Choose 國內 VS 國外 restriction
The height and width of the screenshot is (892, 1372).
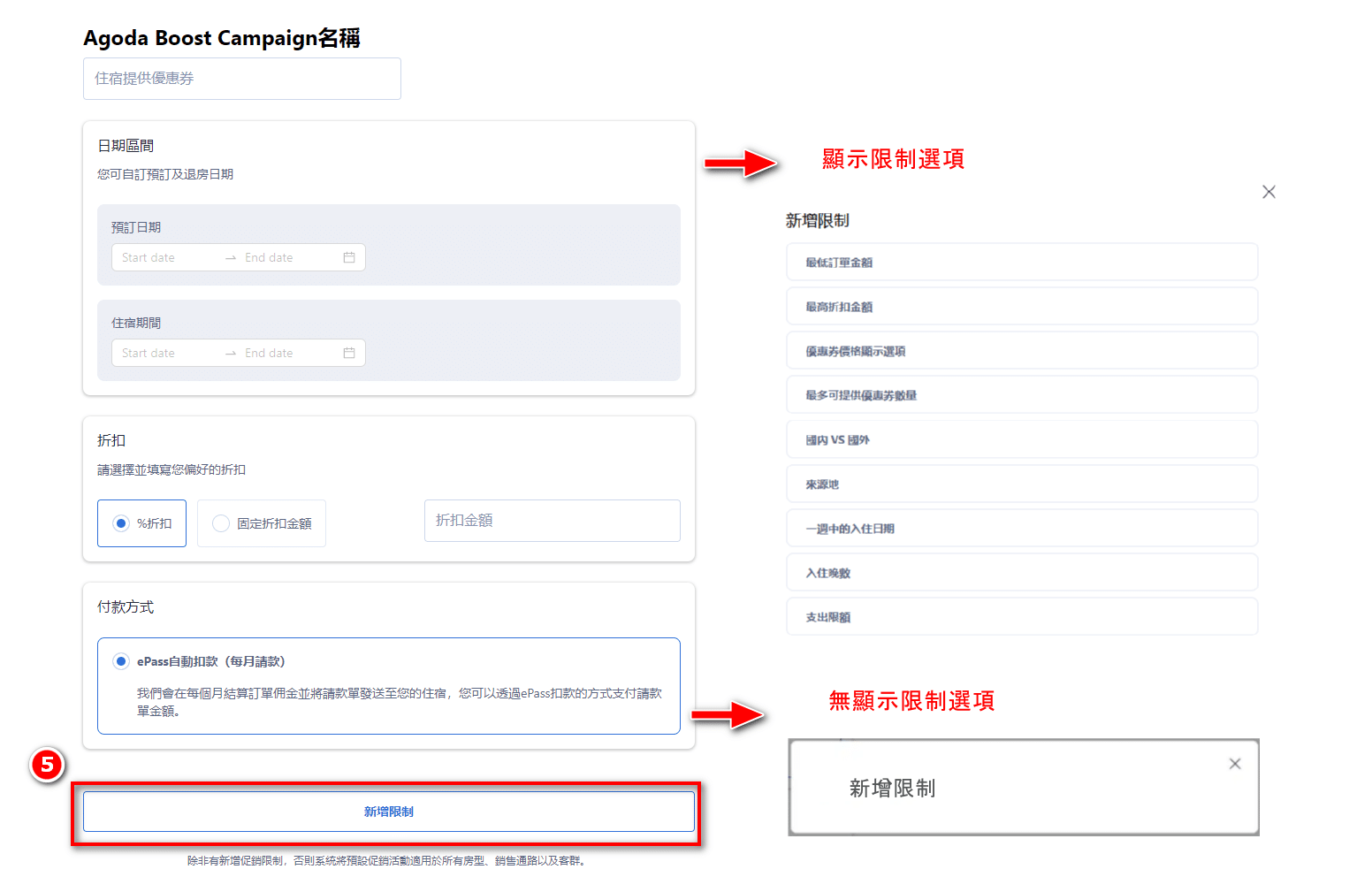coord(1022,439)
